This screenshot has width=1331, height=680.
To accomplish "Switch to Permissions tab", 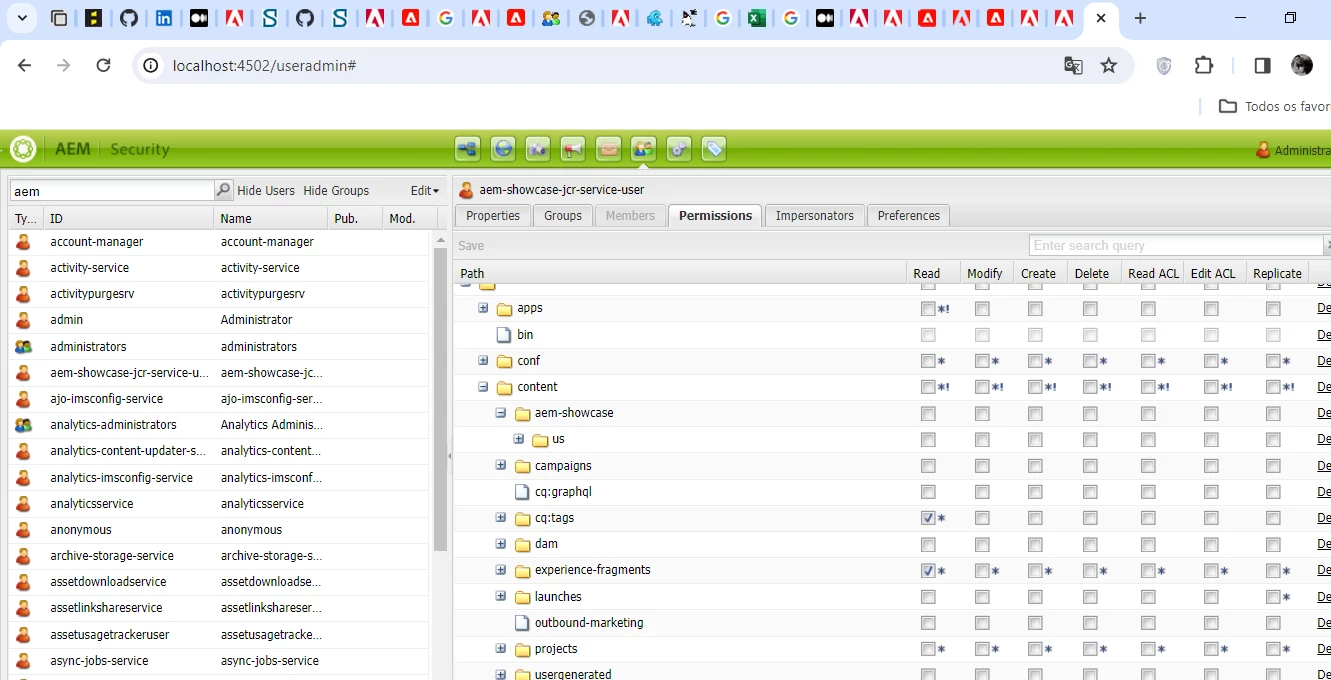I will pyautogui.click(x=715, y=215).
